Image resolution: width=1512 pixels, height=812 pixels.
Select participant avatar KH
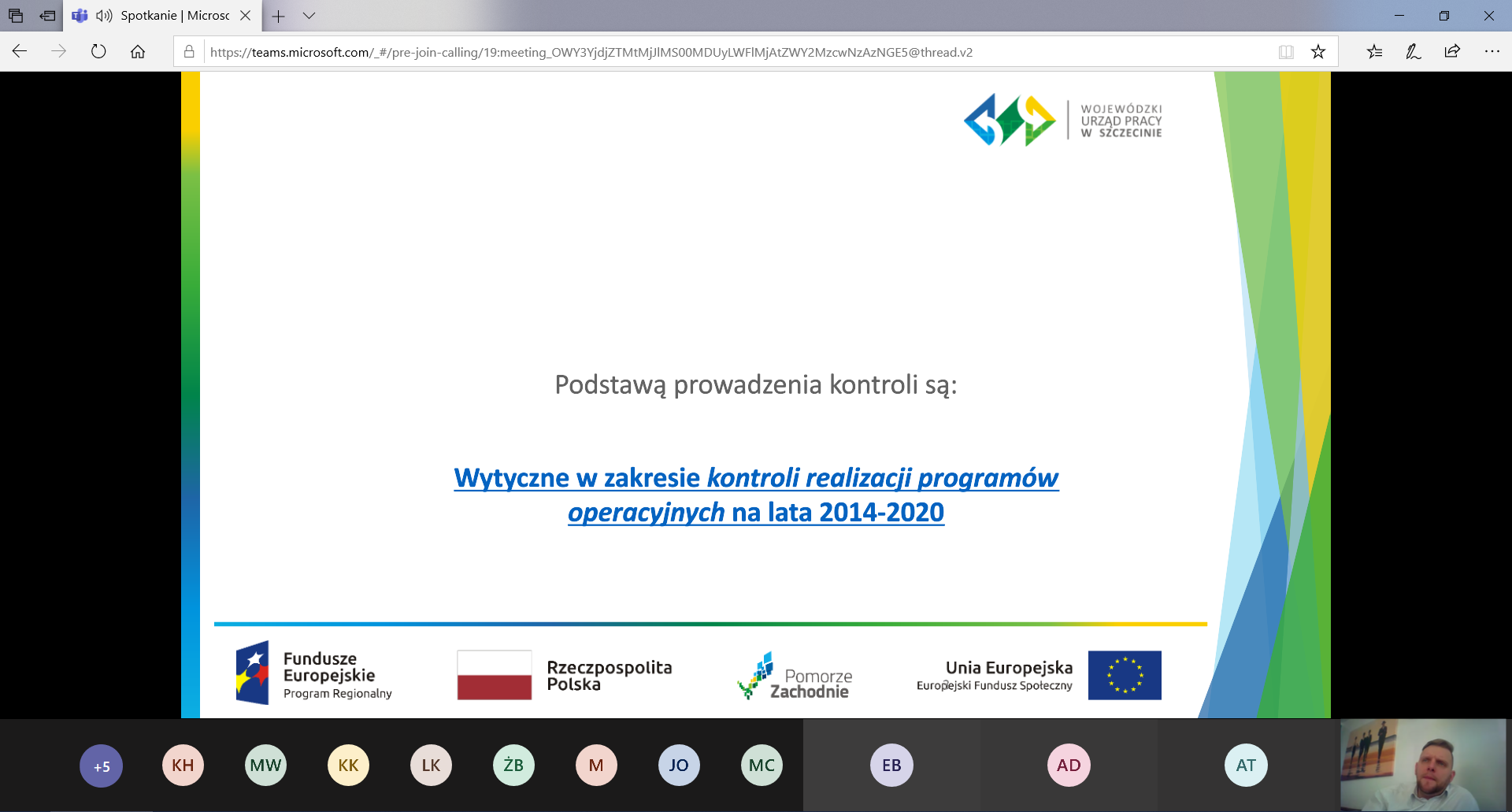(183, 766)
